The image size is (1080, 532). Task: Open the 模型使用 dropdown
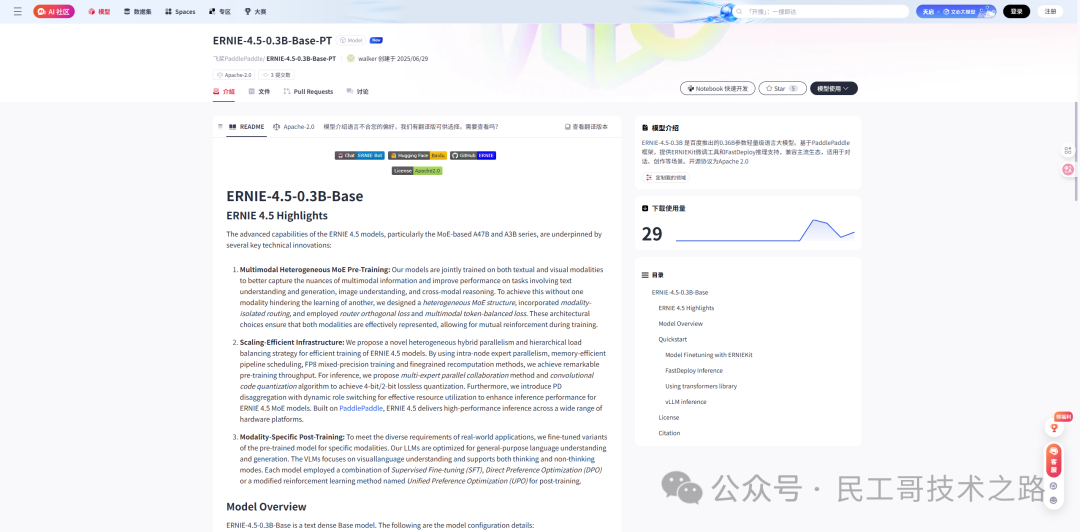click(833, 88)
